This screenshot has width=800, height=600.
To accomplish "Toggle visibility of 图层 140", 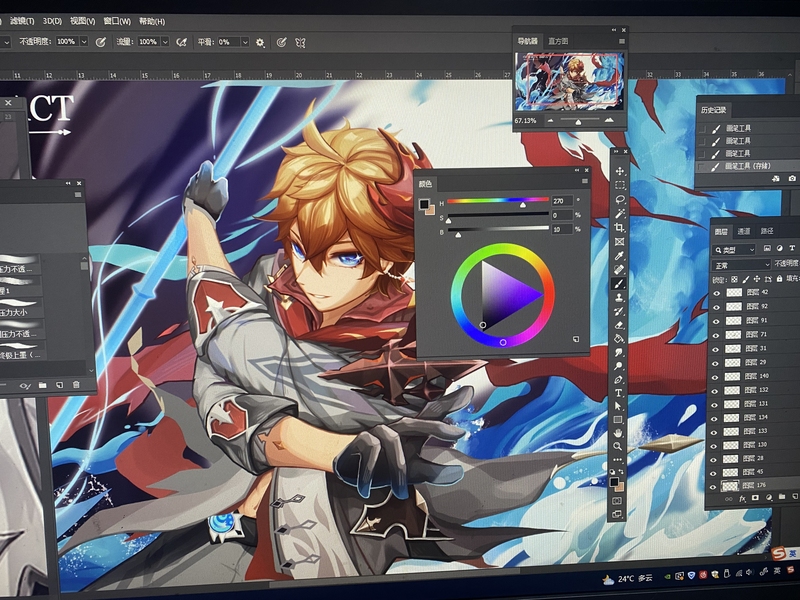I will click(x=715, y=377).
